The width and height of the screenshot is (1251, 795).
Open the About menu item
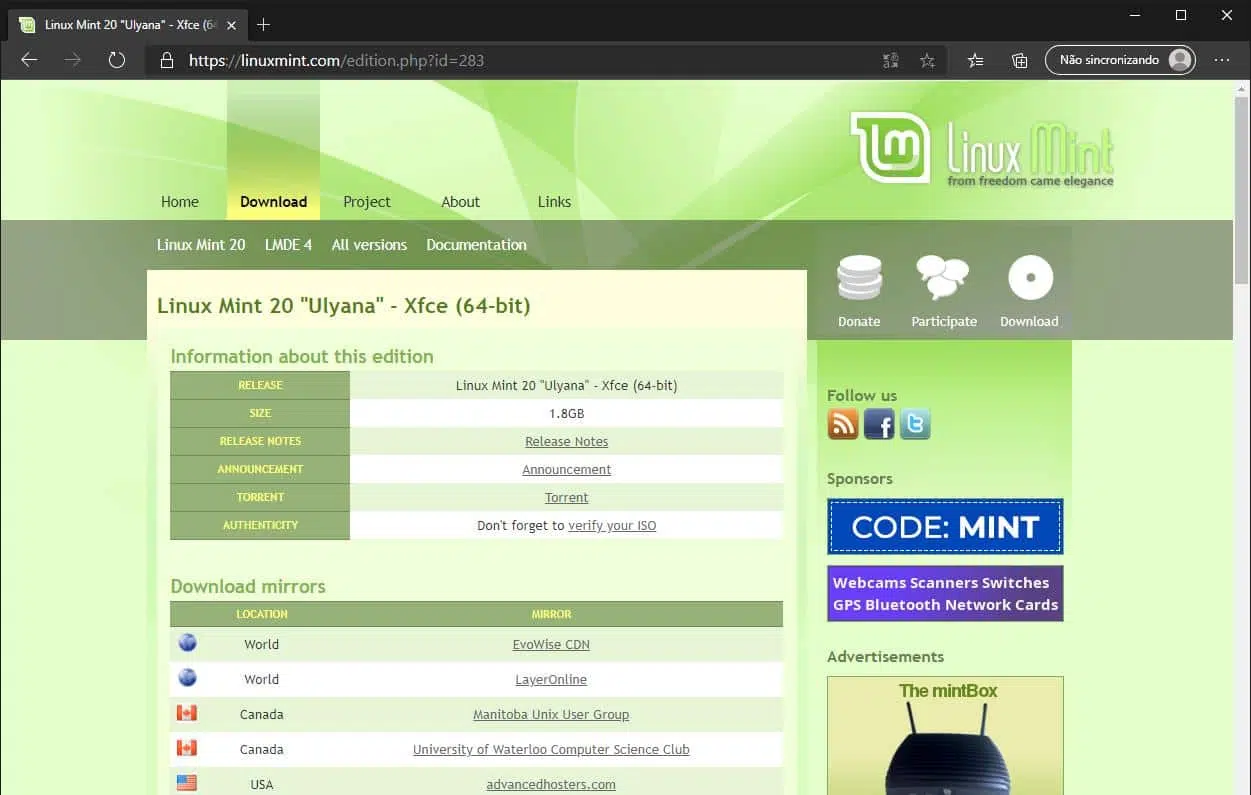tap(461, 201)
